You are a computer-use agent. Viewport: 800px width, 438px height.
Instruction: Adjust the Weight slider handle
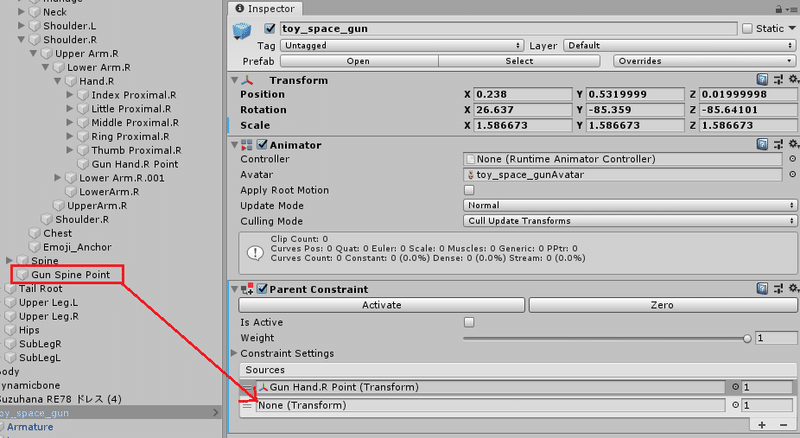(x=747, y=338)
